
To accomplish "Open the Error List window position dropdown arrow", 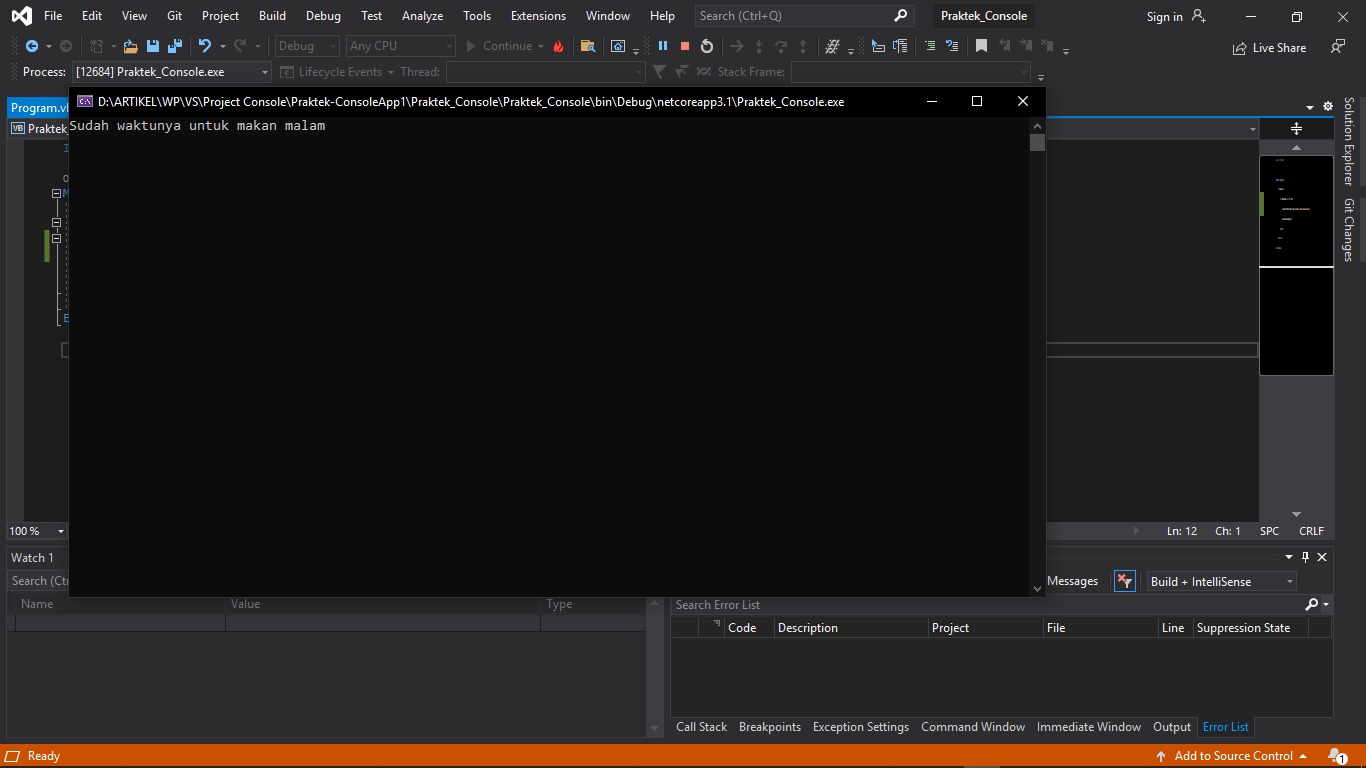I will (x=1289, y=557).
